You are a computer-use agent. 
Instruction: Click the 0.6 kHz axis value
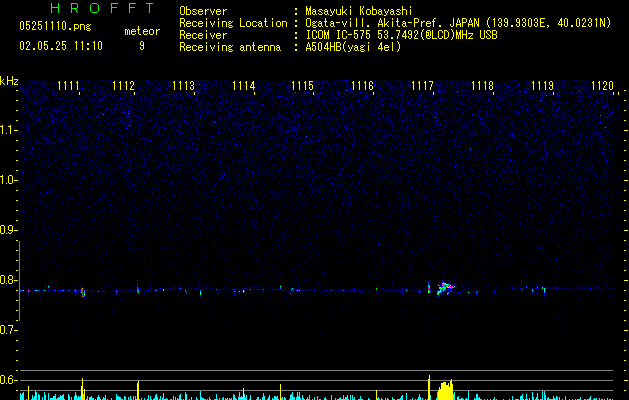point(8,380)
